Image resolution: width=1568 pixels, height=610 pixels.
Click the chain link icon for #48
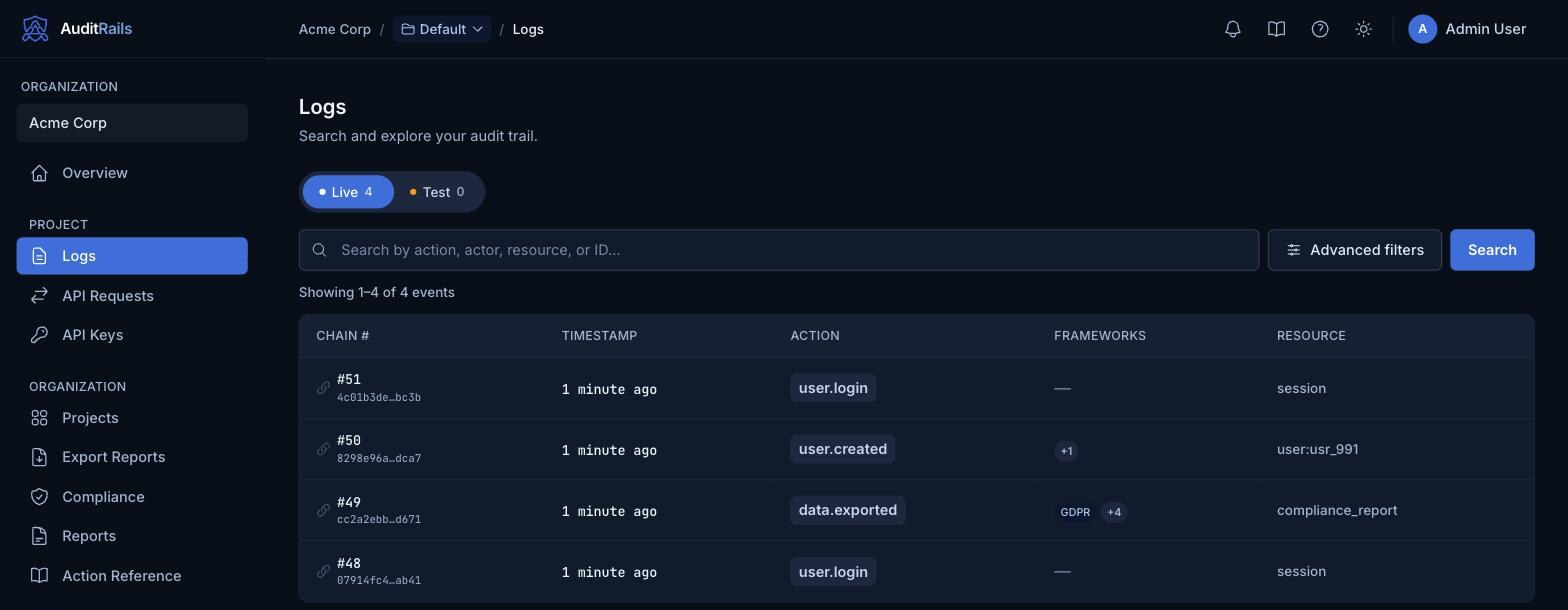pyautogui.click(x=323, y=571)
